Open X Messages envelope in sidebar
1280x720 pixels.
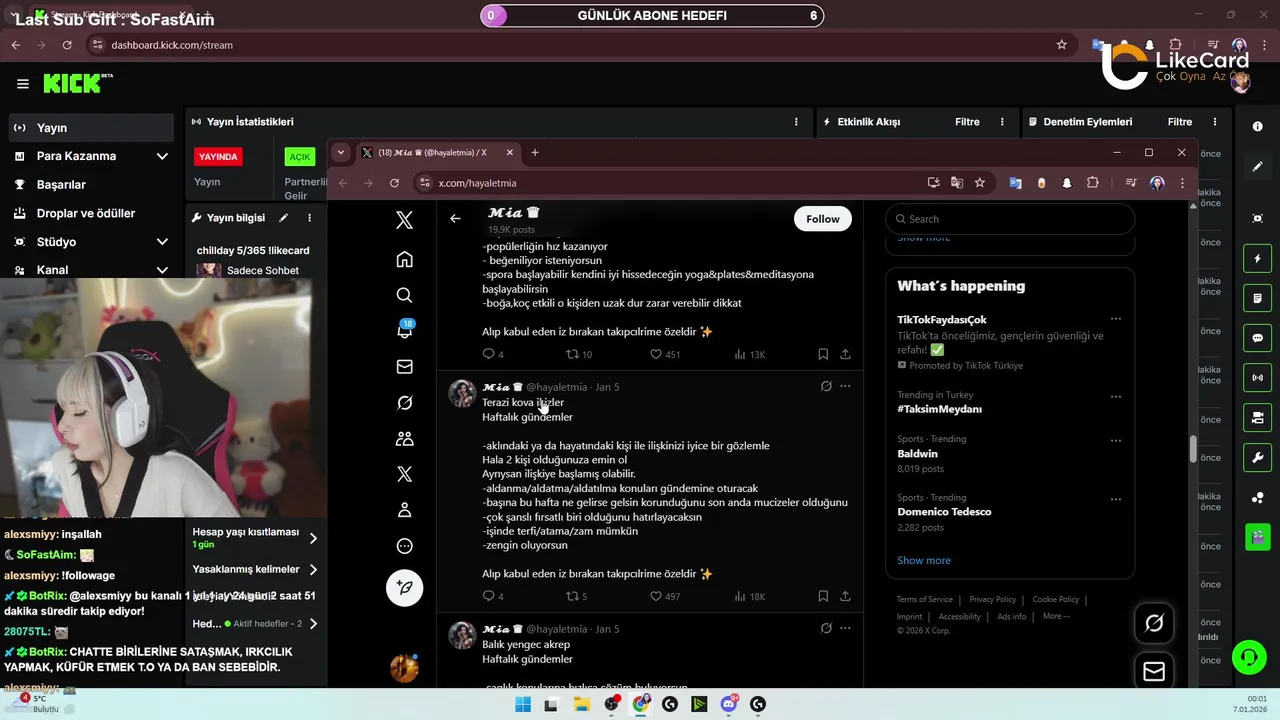tap(404, 367)
